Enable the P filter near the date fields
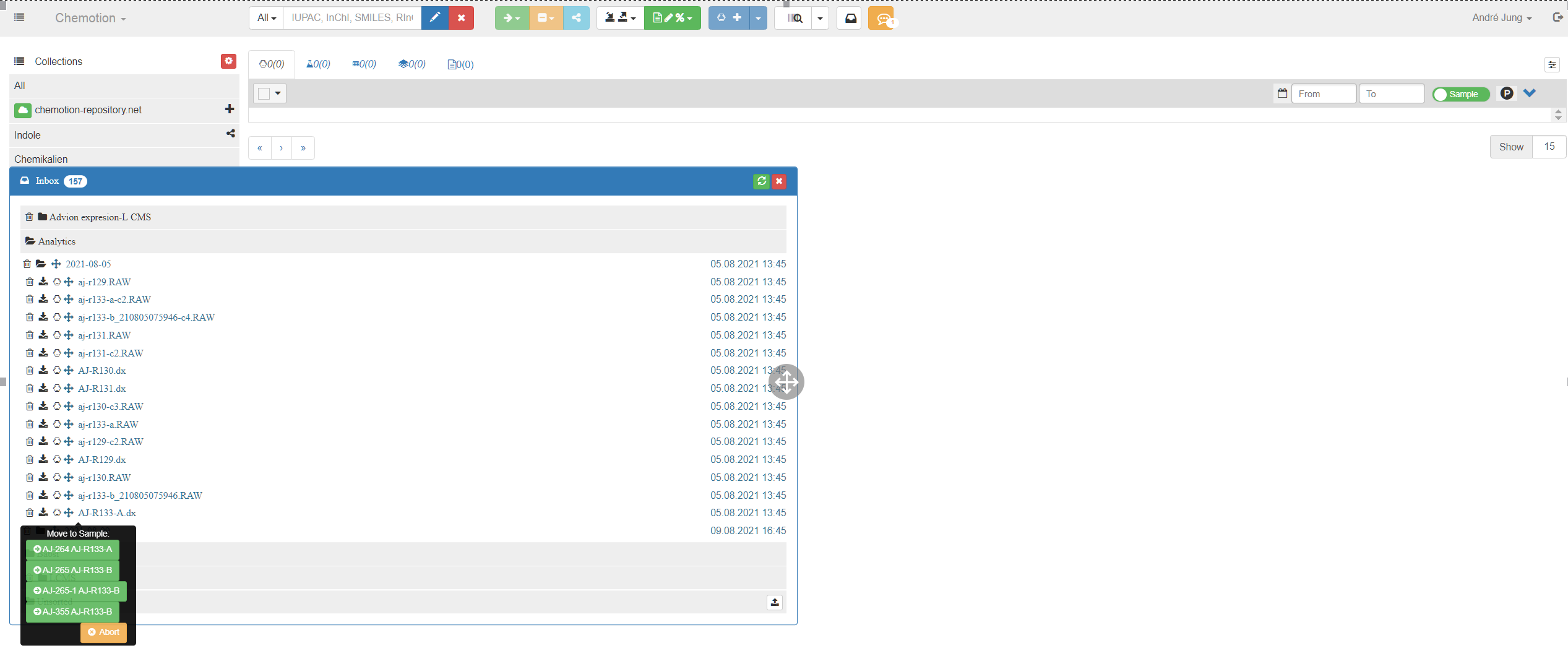 tap(1506, 93)
